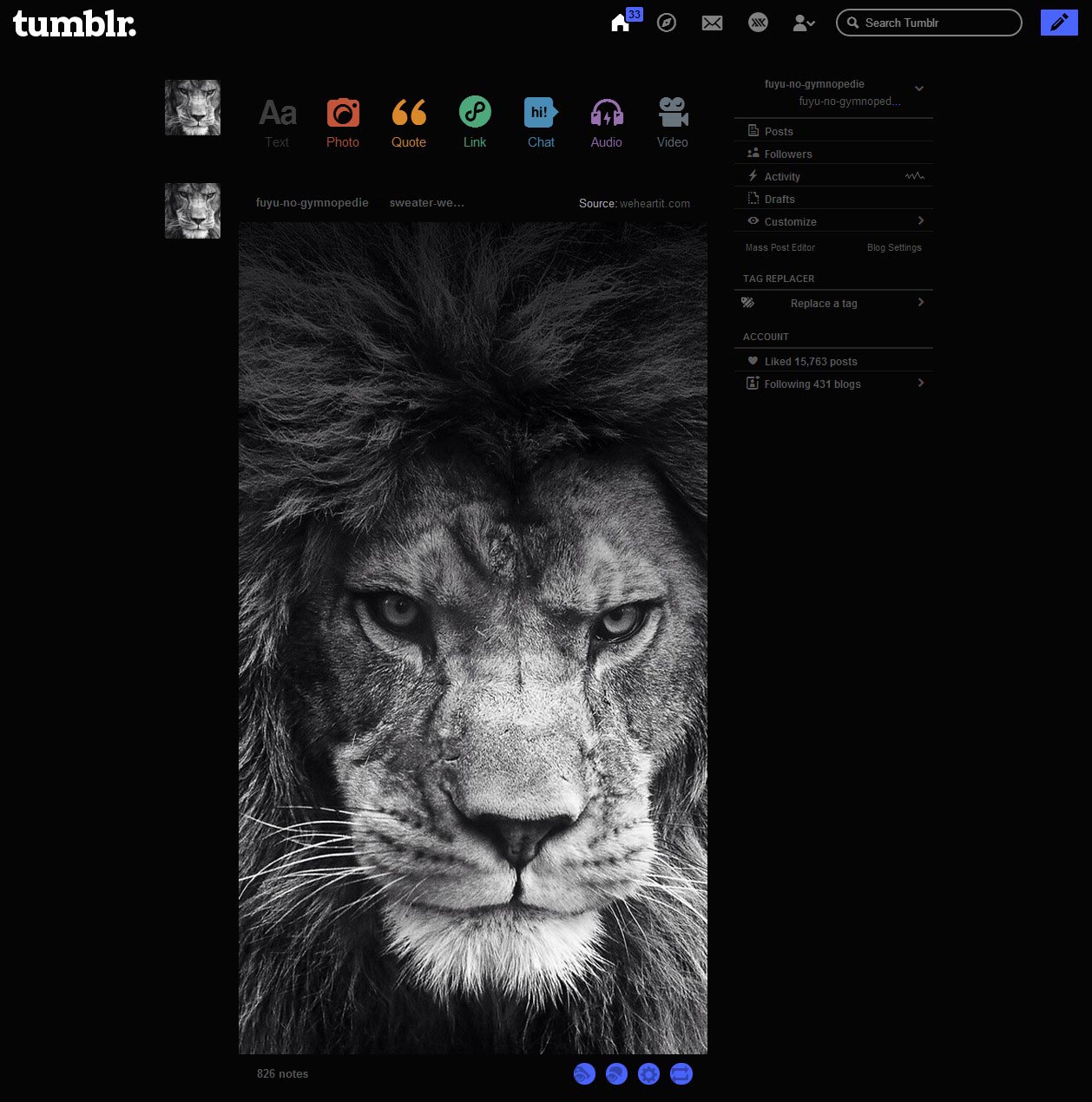Open Blog Settings
The width and height of the screenshot is (1092, 1102).
tap(894, 247)
